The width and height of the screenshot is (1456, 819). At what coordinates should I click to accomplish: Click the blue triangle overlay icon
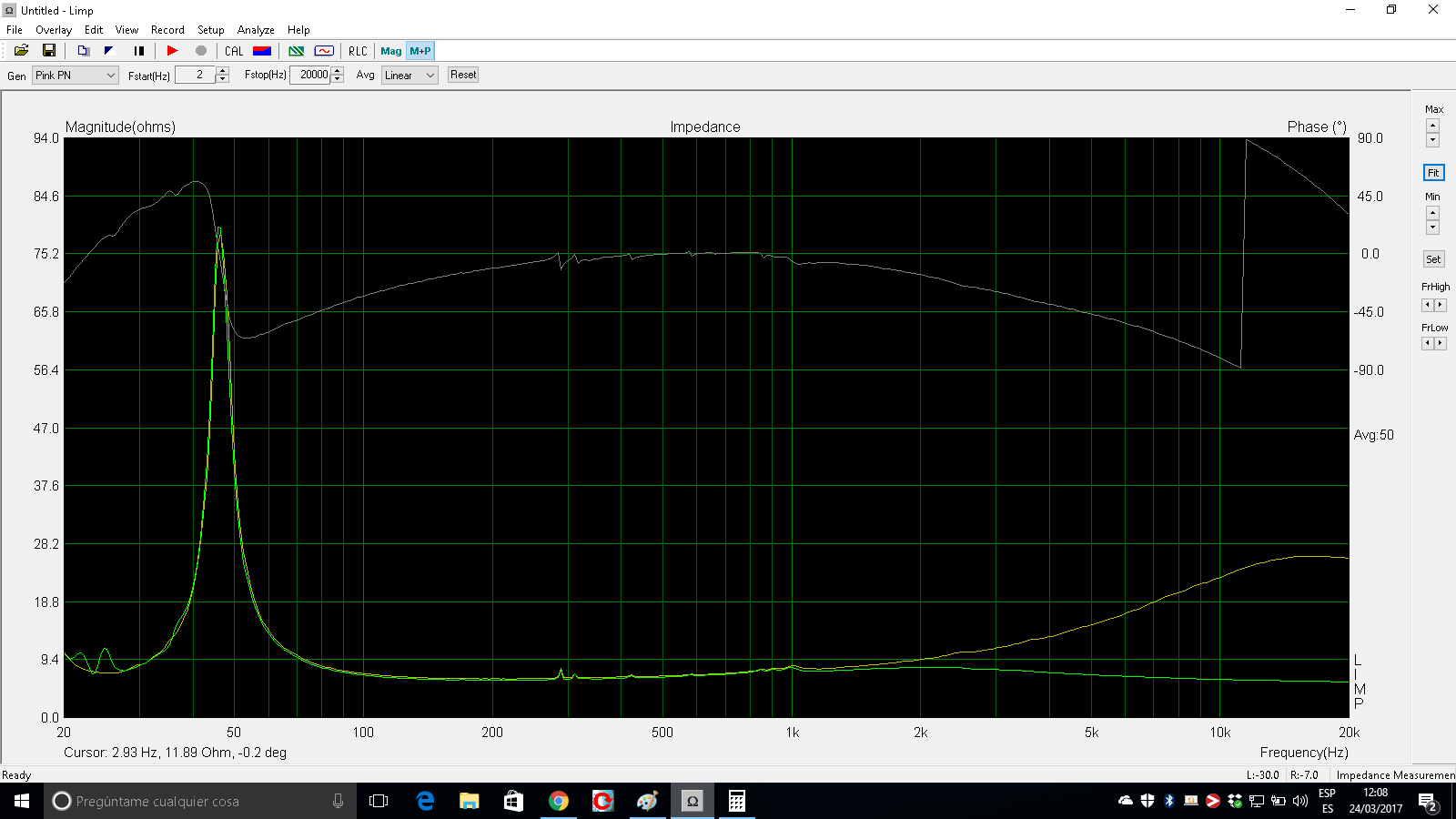pos(109,51)
